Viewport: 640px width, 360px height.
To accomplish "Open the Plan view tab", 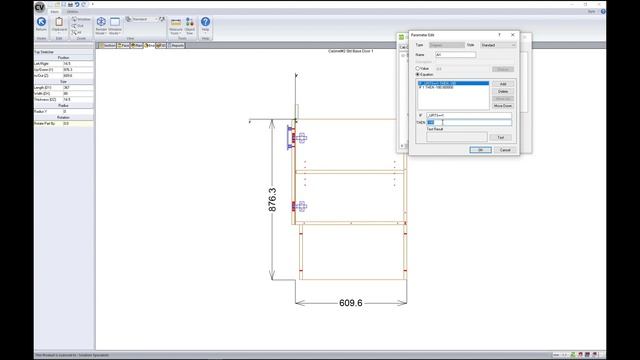I will (x=137, y=45).
